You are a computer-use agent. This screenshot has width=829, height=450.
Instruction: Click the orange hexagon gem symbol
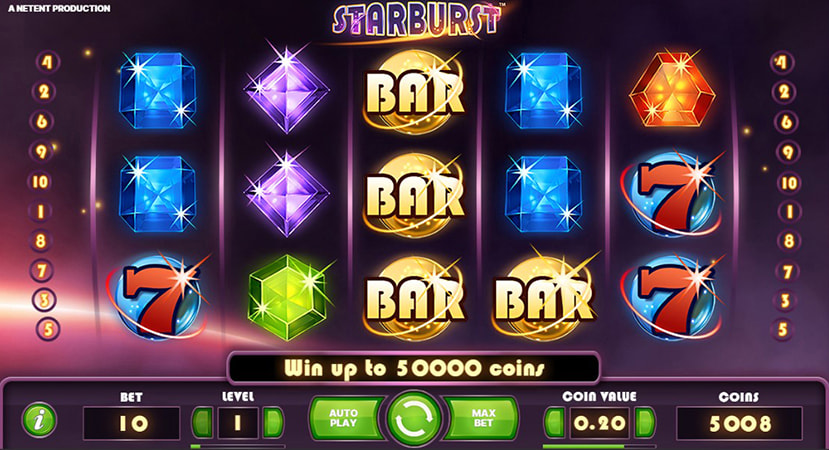pyautogui.click(x=672, y=89)
